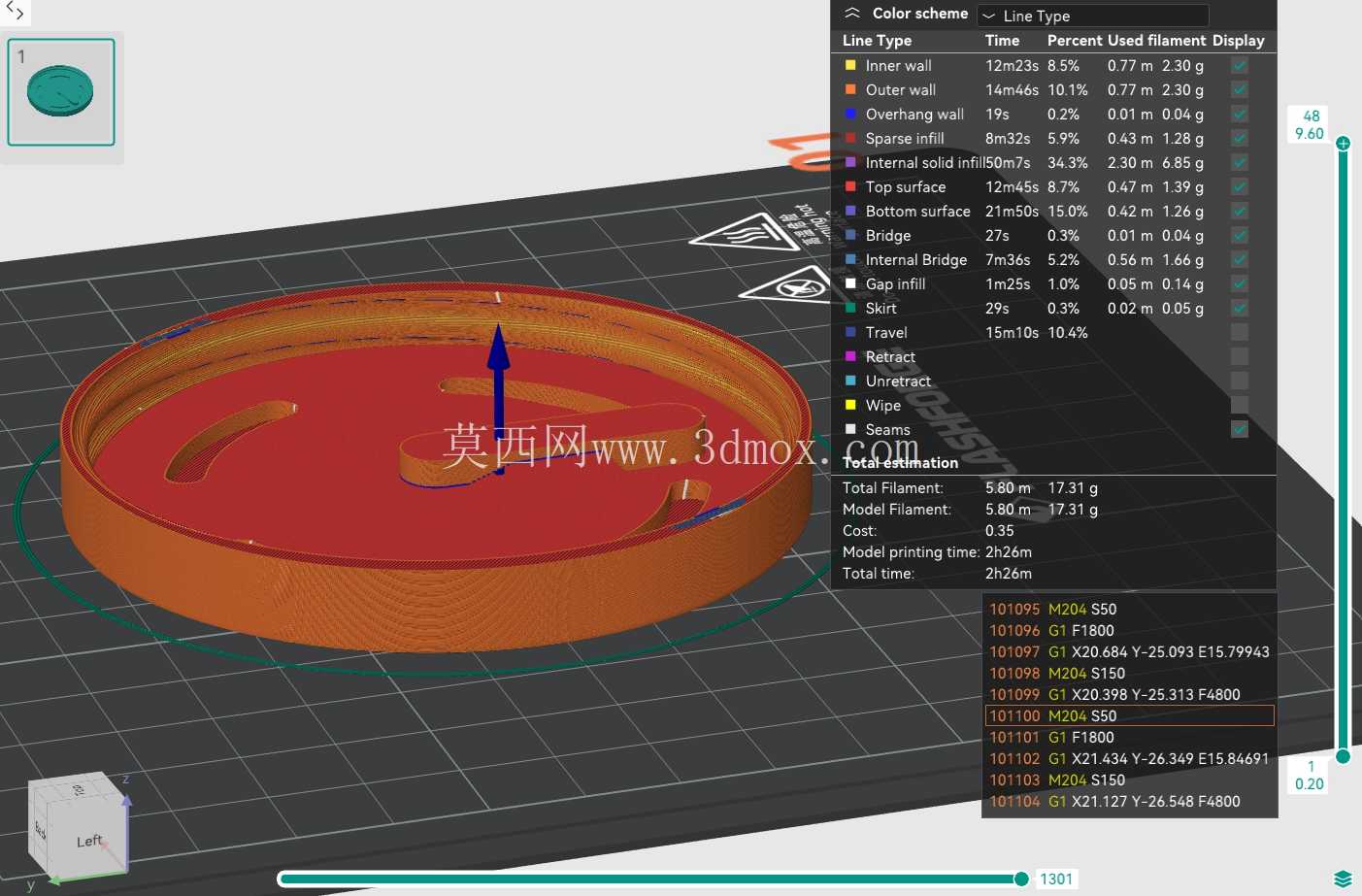Select G-code line 101098 M204 S150
Image resolution: width=1362 pixels, height=896 pixels.
coord(1130,673)
